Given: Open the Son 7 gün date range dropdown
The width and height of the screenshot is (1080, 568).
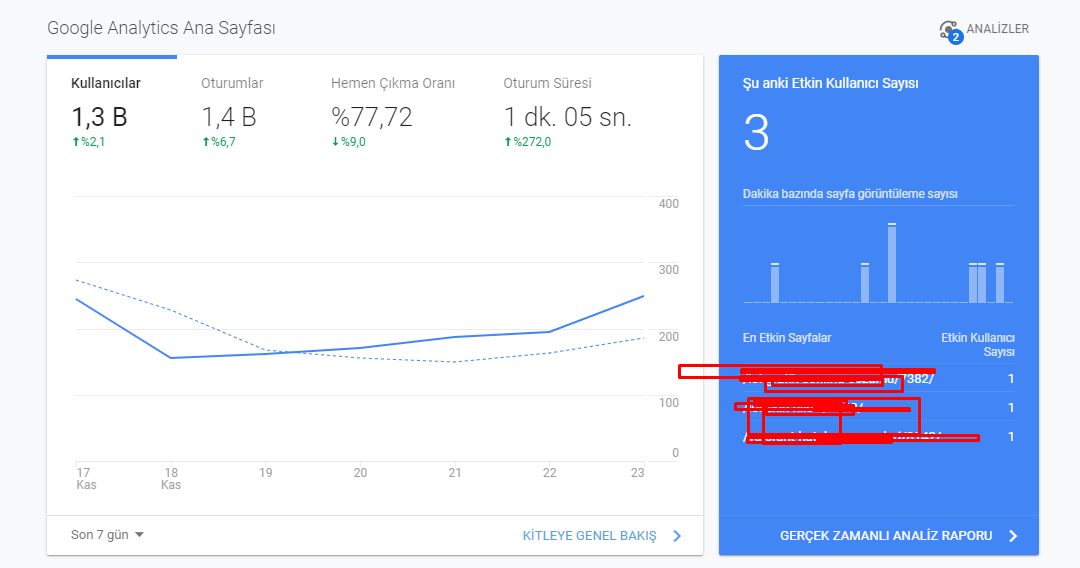Looking at the screenshot, I should tap(107, 535).
